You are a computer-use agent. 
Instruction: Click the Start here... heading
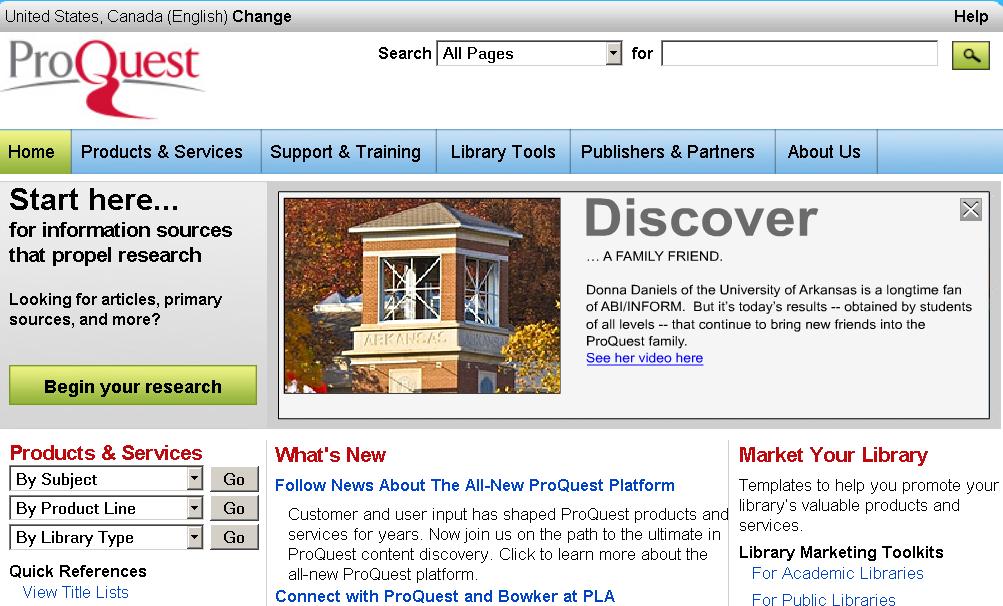pos(93,199)
